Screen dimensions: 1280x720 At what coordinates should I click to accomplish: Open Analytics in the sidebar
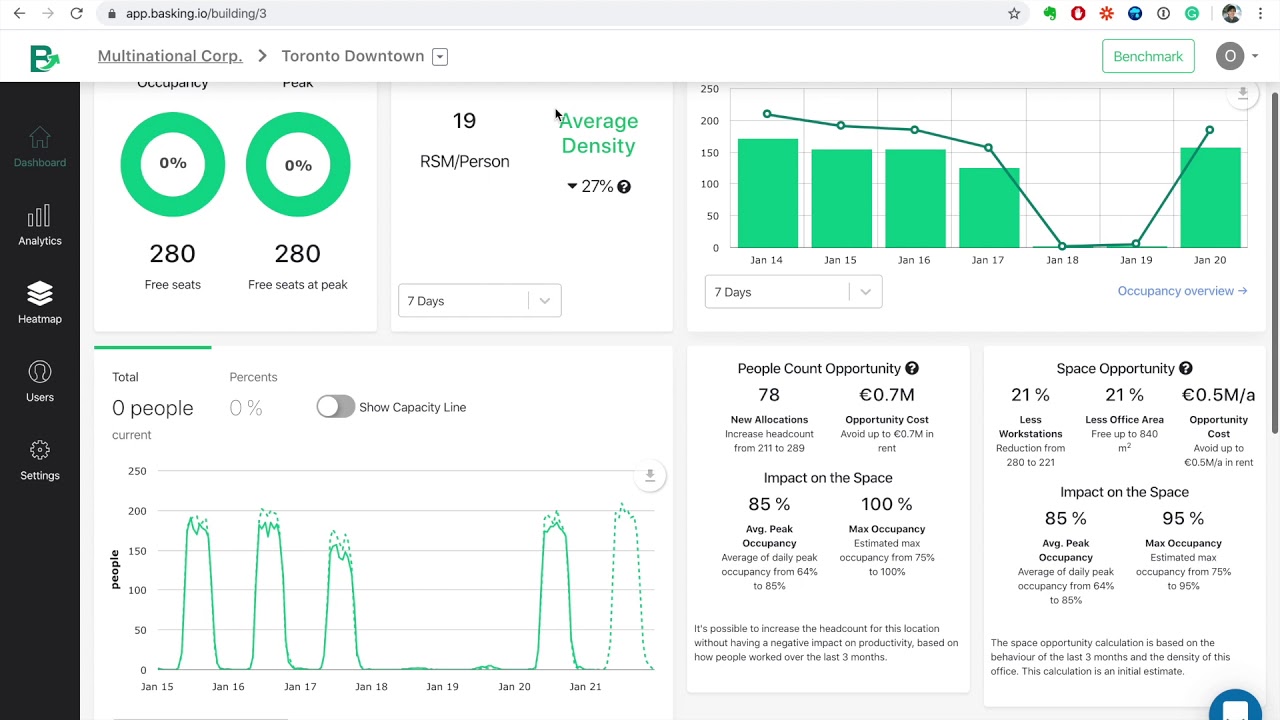39,225
